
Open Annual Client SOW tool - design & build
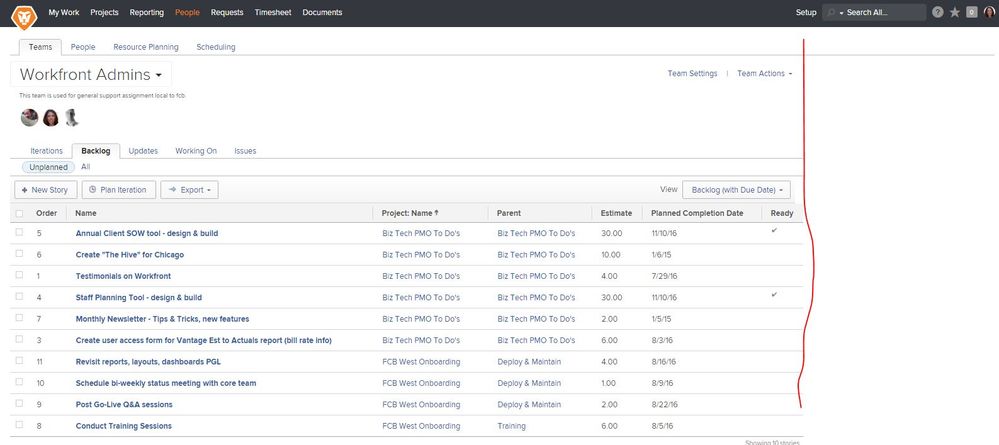tap(147, 233)
